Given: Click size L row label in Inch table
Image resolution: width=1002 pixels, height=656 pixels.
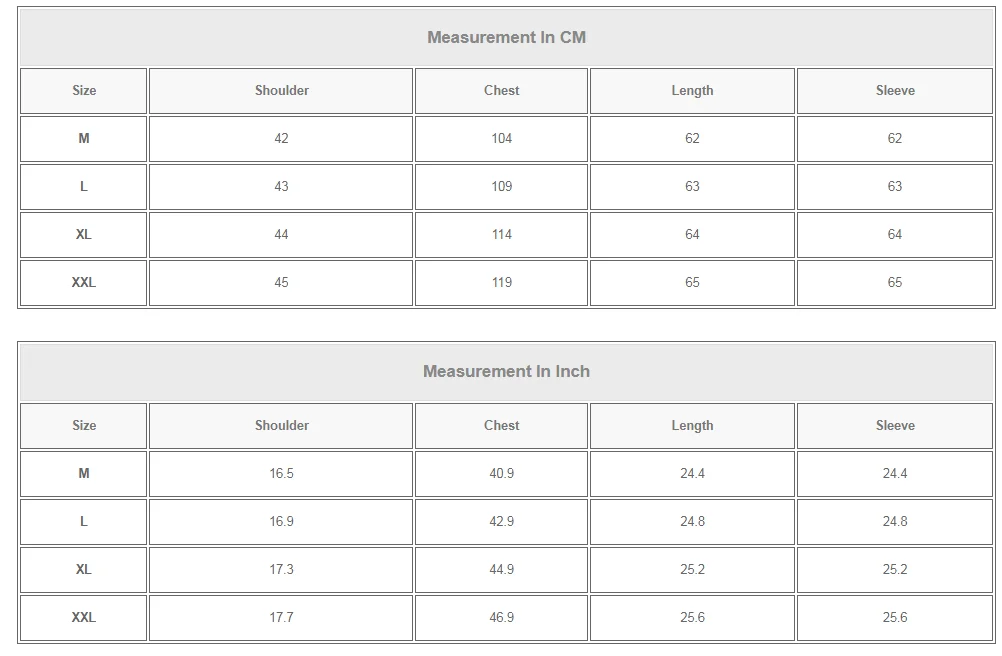Looking at the screenshot, I should click(84, 521).
